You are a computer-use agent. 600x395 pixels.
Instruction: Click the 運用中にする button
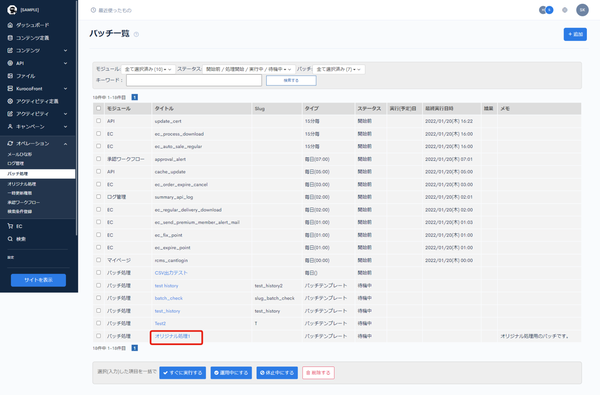[231, 372]
